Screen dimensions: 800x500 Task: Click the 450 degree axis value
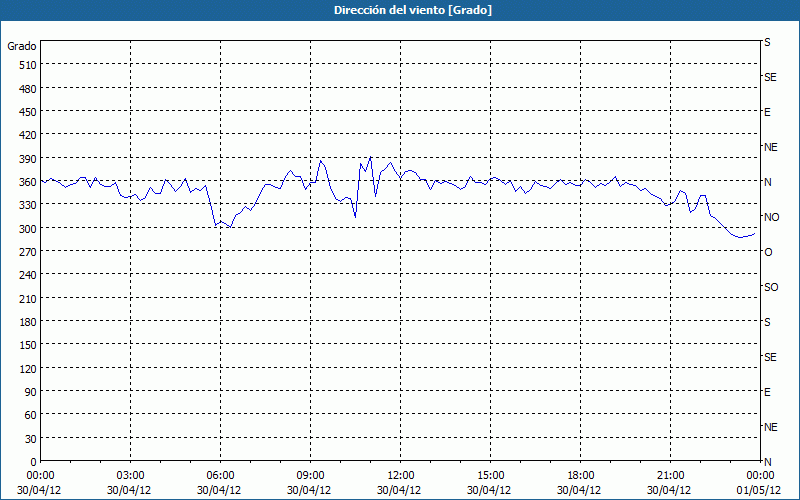coord(28,112)
